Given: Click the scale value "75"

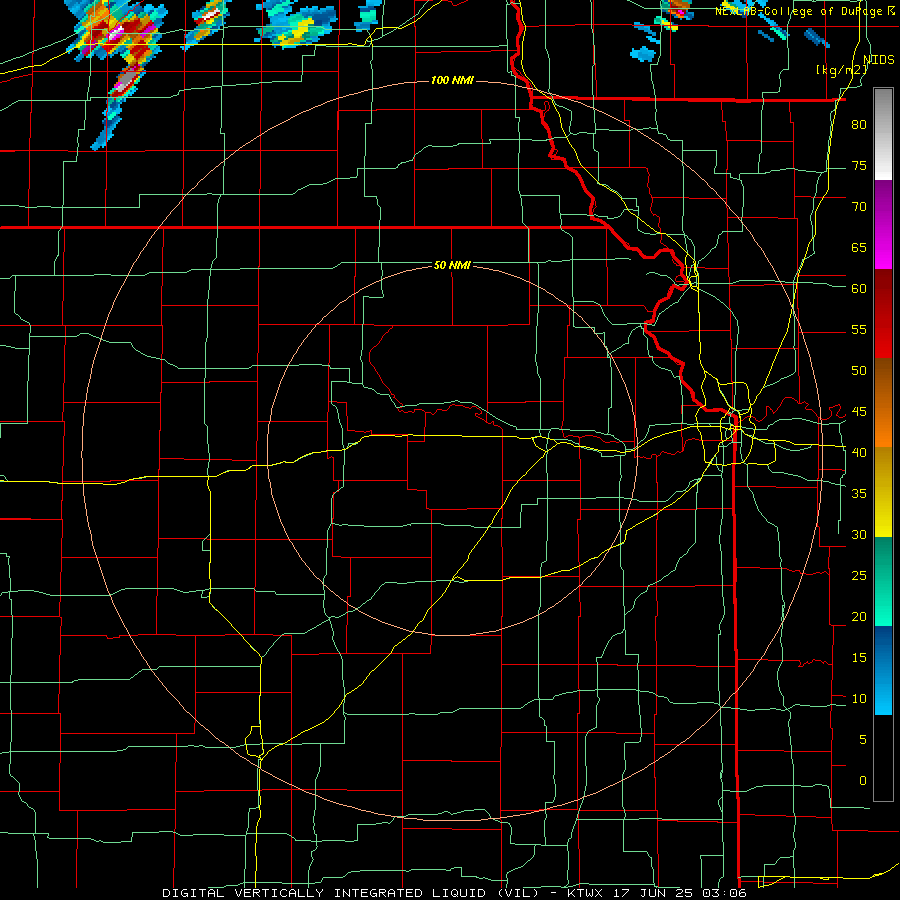Looking at the screenshot, I should click(859, 166).
